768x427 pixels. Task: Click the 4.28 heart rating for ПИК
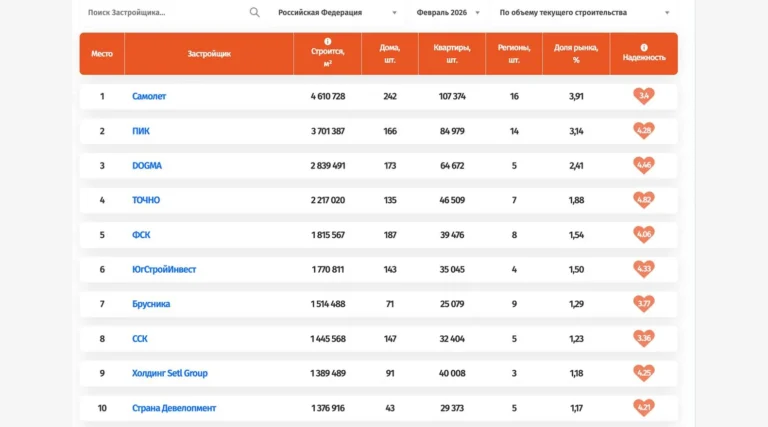tap(644, 131)
